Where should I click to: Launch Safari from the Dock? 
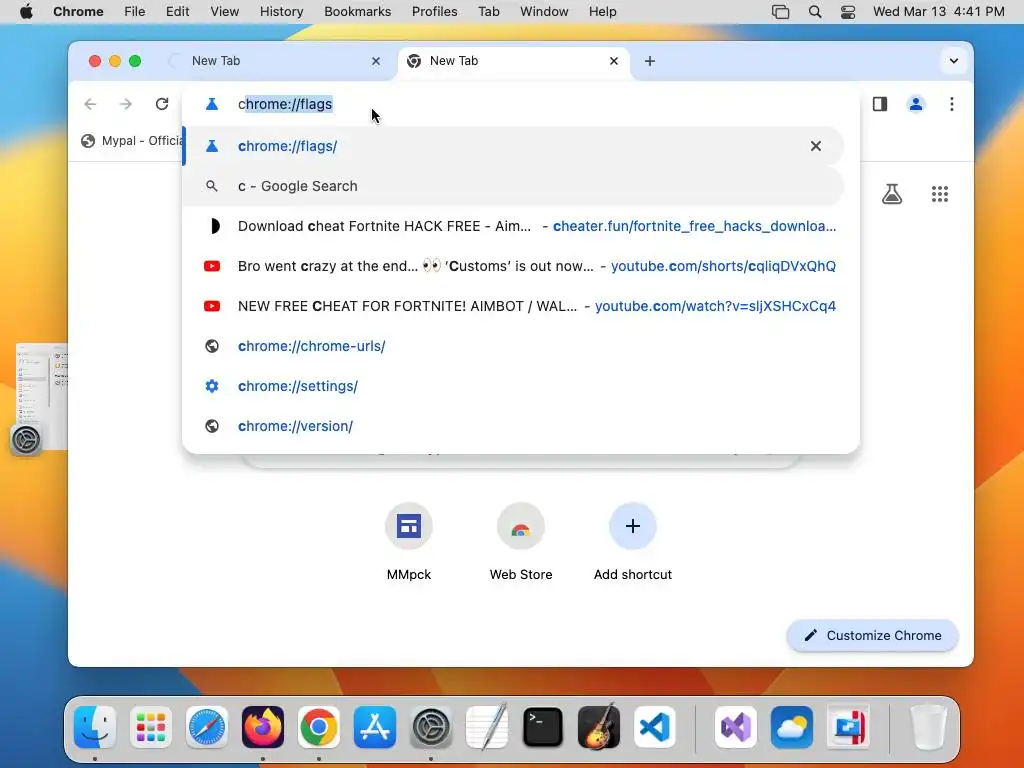(207, 727)
